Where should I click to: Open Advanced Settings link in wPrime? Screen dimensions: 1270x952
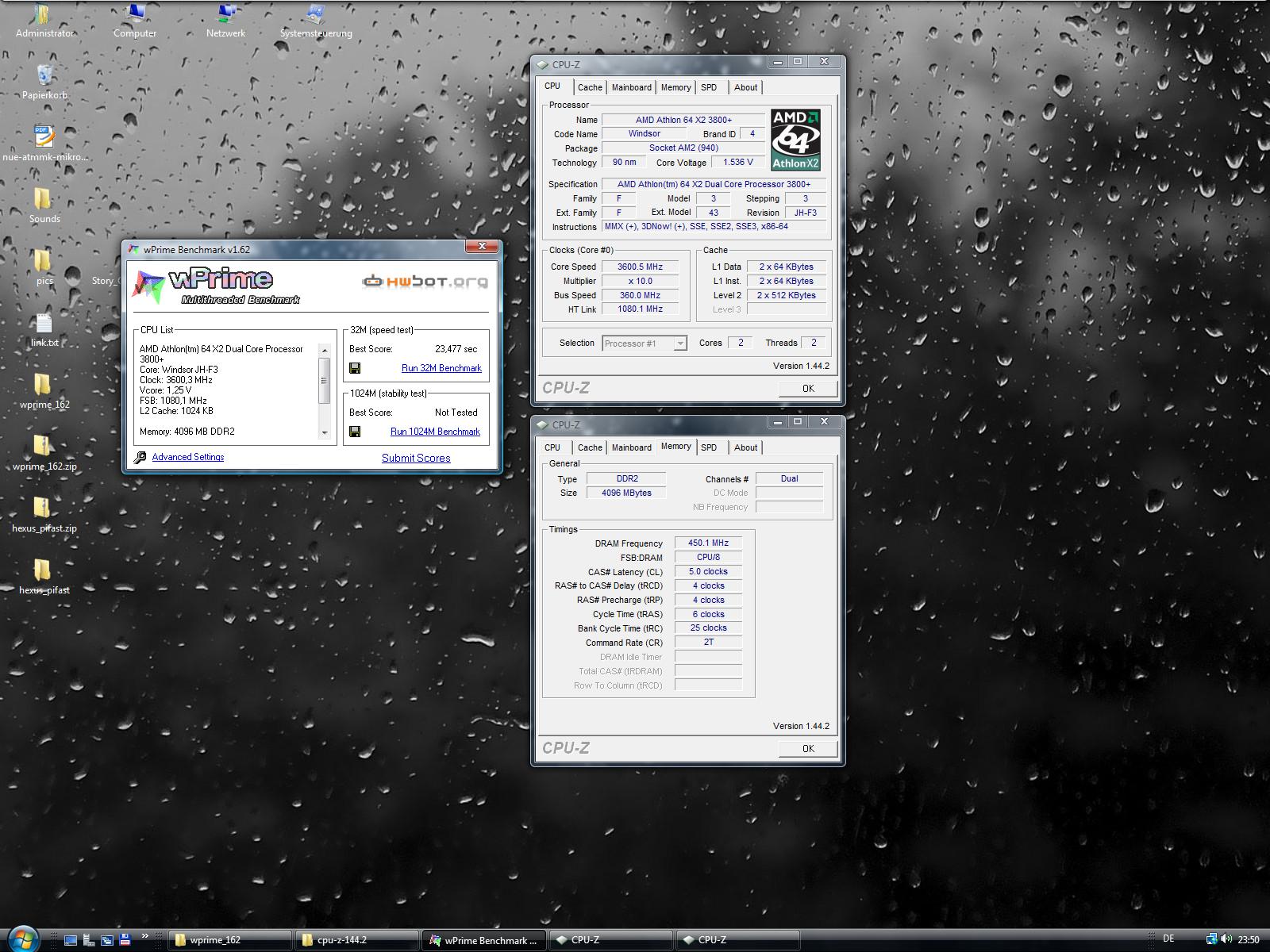pos(188,457)
